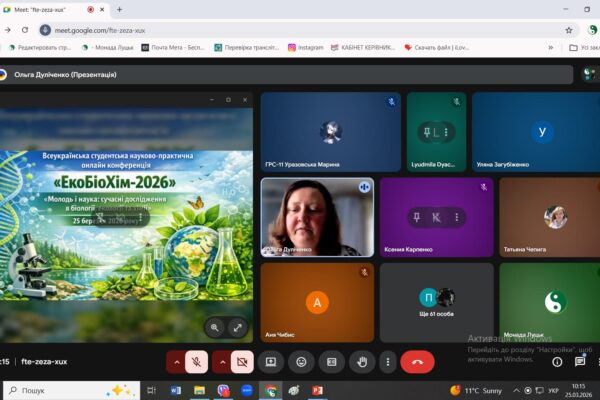The image size is (600, 400).
Task: Open Word from the Windows taskbar
Action: click(176, 390)
